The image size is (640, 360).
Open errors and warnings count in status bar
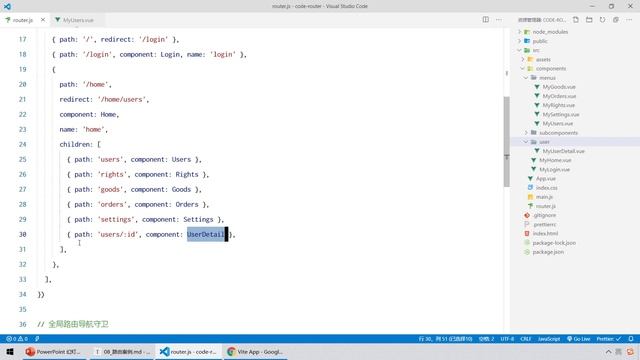click(17, 339)
